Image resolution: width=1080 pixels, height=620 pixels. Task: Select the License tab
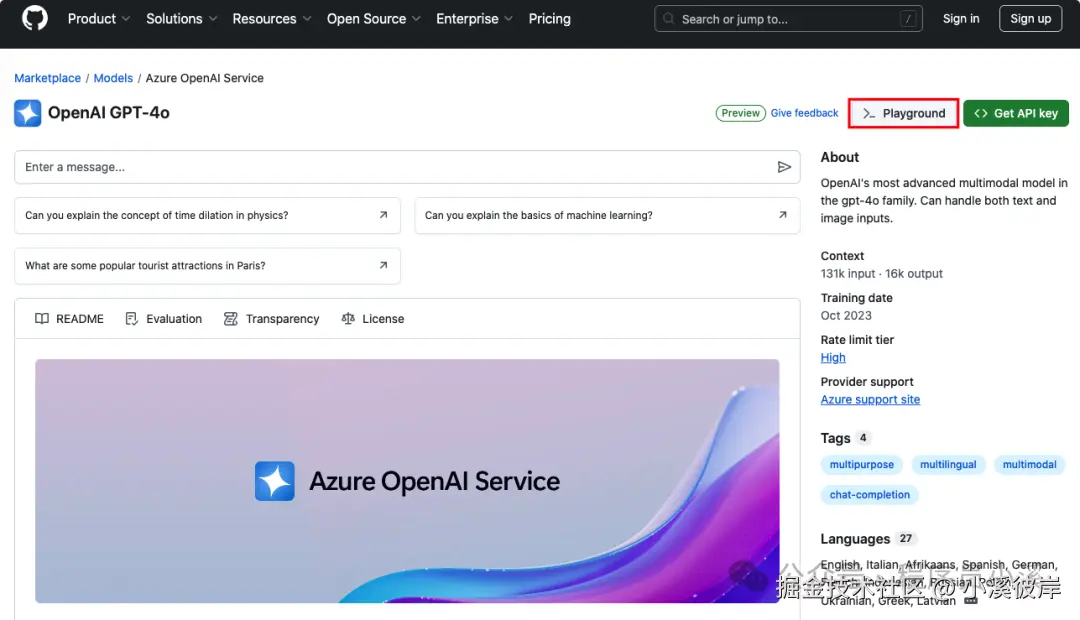pyautogui.click(x=372, y=319)
